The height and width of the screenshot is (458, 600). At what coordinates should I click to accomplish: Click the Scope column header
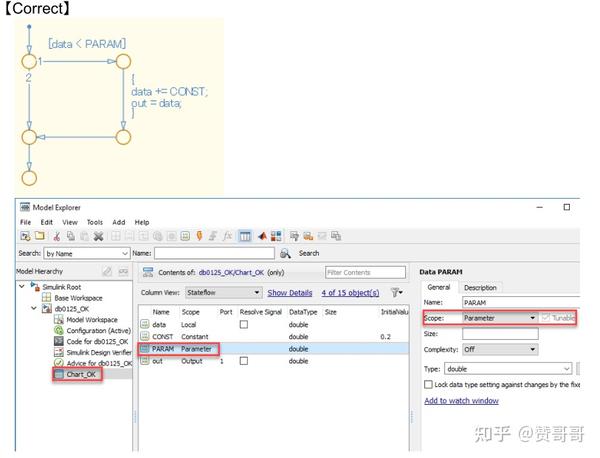click(191, 312)
